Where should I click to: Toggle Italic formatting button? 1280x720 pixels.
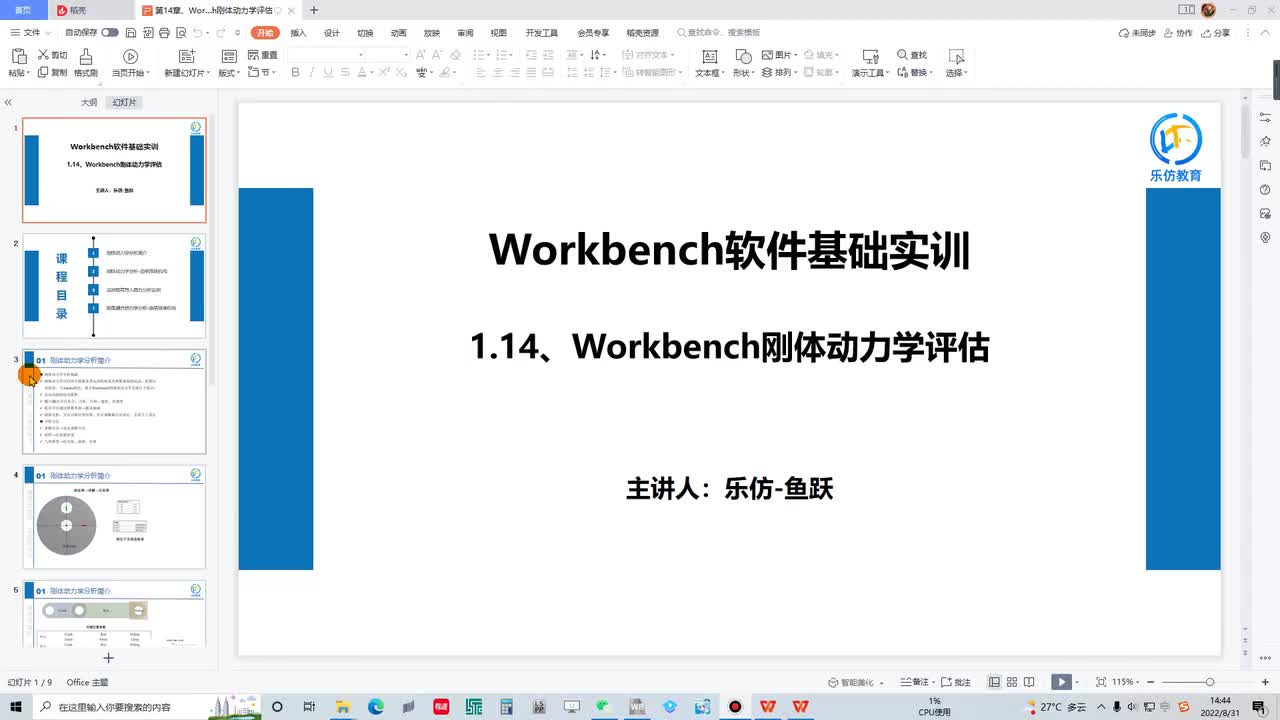[x=312, y=72]
